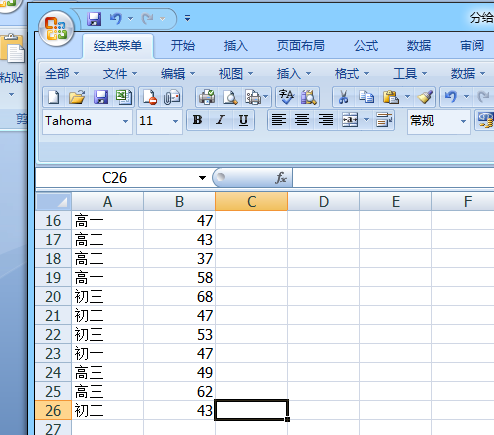Viewport: 494px width, 435px height.
Task: Send as email attachment paperclip icon
Action: [172, 97]
